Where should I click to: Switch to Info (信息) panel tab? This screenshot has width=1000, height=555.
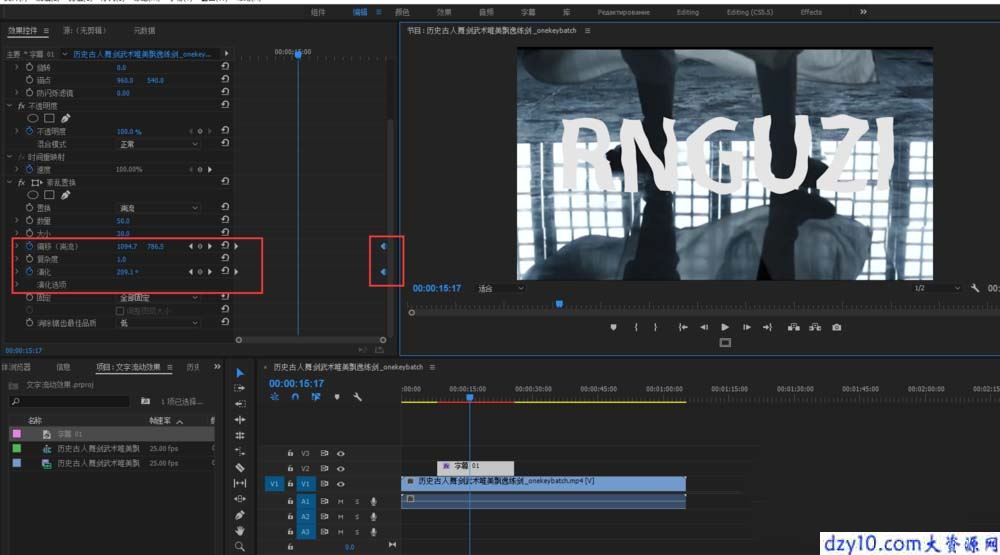coord(63,367)
